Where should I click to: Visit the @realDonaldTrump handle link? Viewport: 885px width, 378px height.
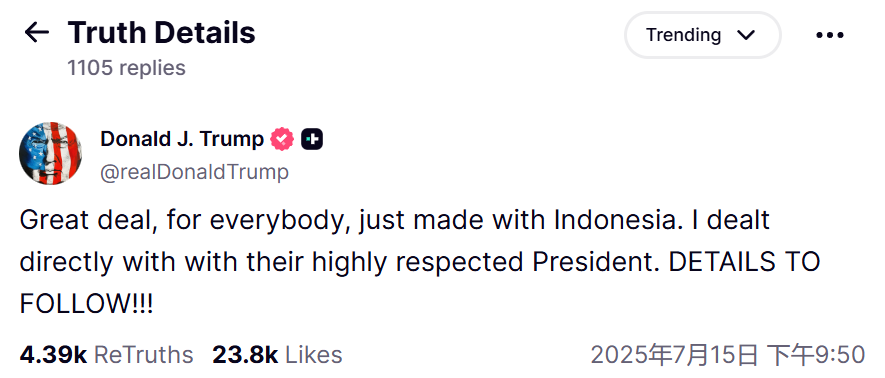tap(194, 172)
